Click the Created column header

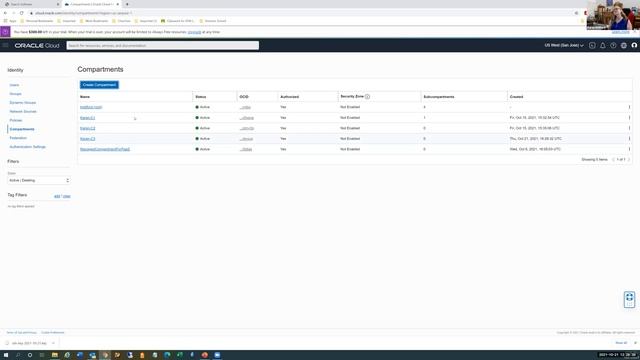(x=516, y=97)
